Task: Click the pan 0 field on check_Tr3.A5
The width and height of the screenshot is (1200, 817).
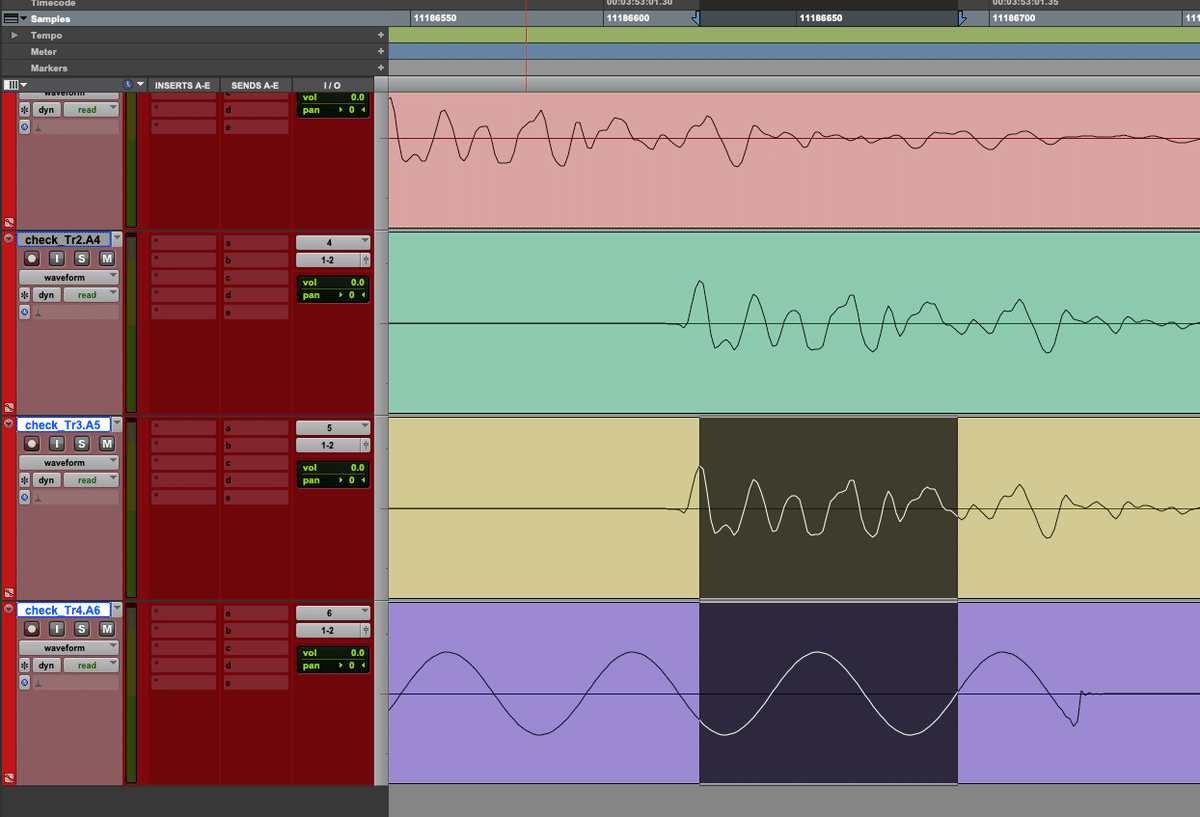Action: pos(333,480)
